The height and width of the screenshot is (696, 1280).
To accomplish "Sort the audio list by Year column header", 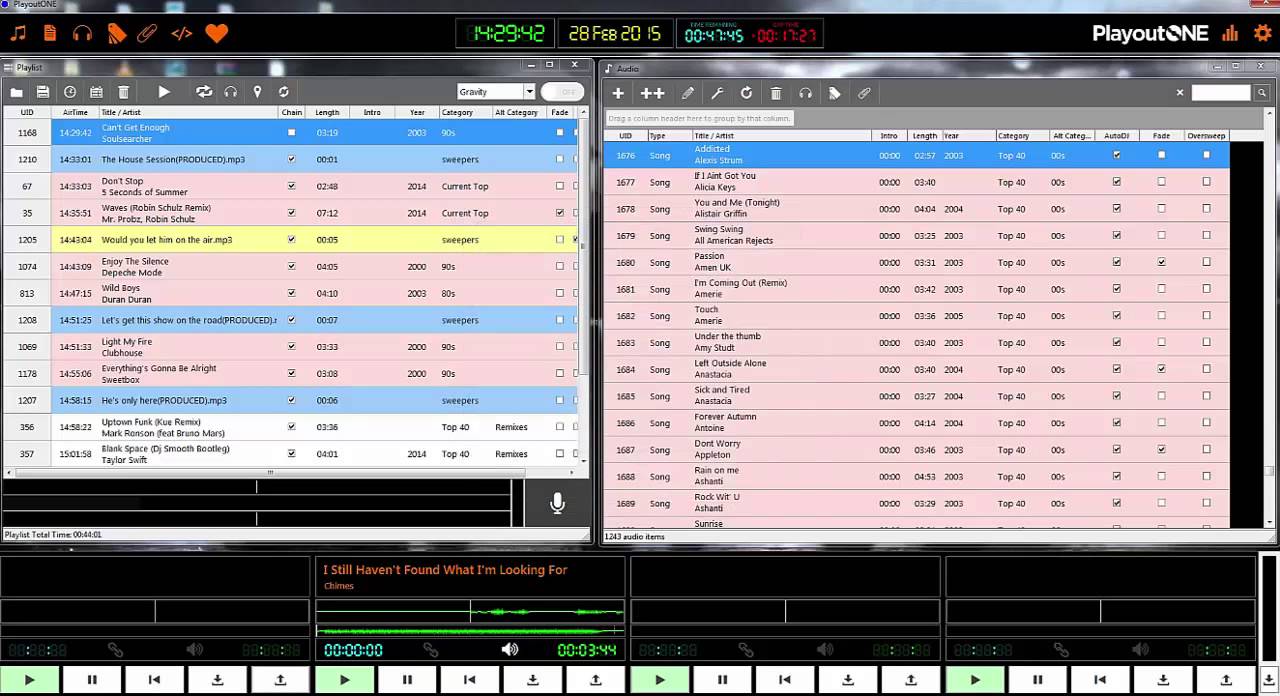I will pyautogui.click(x=967, y=136).
